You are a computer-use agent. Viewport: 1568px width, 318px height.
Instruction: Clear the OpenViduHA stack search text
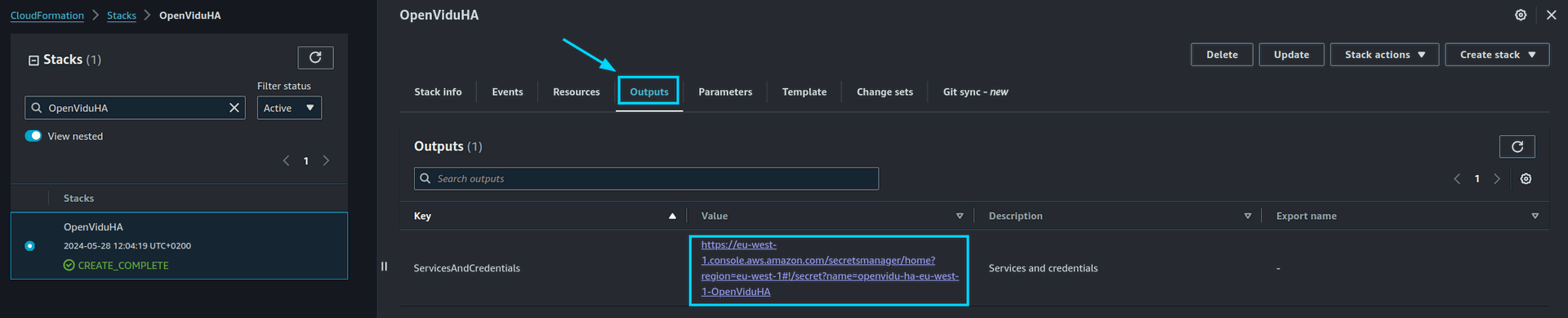pyautogui.click(x=234, y=108)
